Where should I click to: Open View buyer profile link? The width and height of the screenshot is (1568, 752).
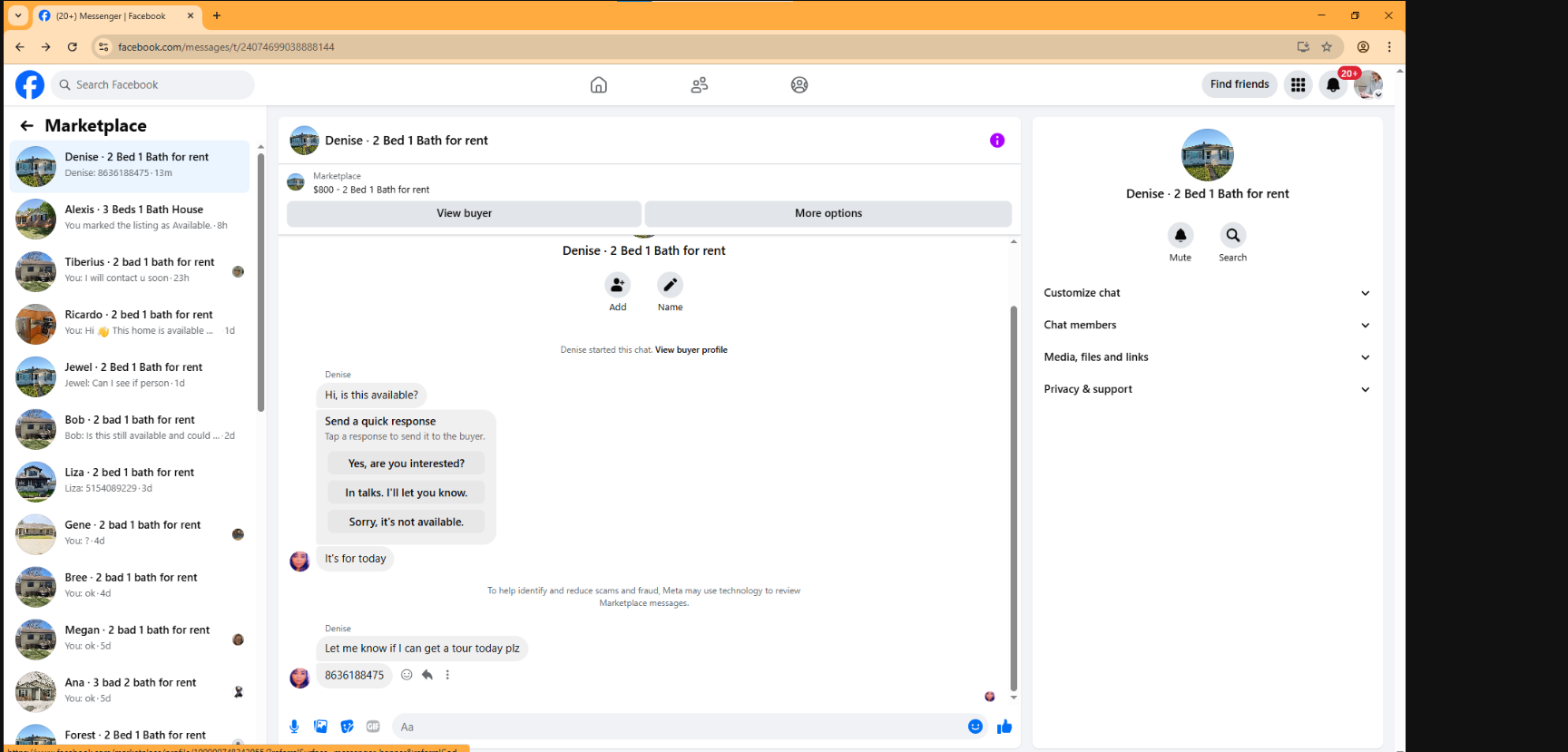691,350
